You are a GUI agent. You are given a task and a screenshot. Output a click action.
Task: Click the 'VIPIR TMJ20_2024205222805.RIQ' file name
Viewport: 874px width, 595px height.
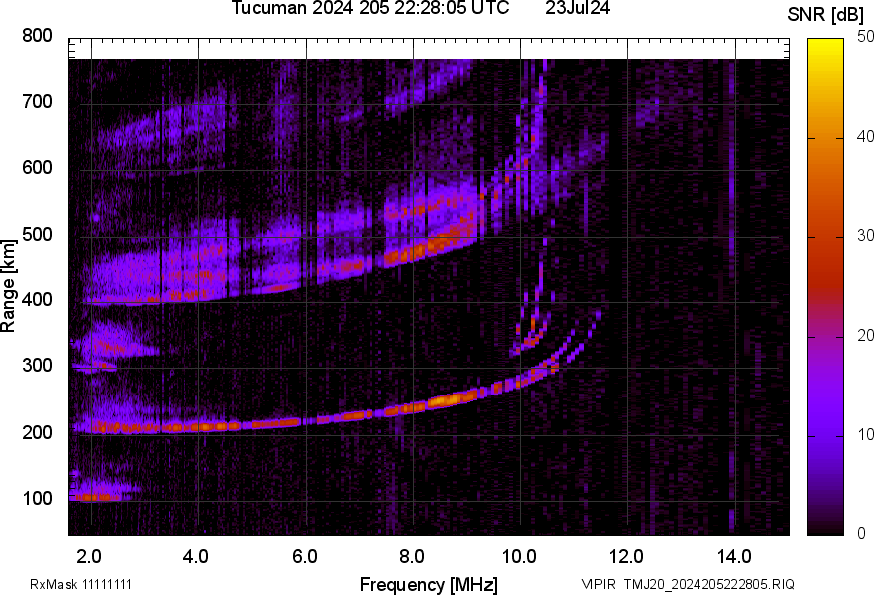tap(688, 584)
